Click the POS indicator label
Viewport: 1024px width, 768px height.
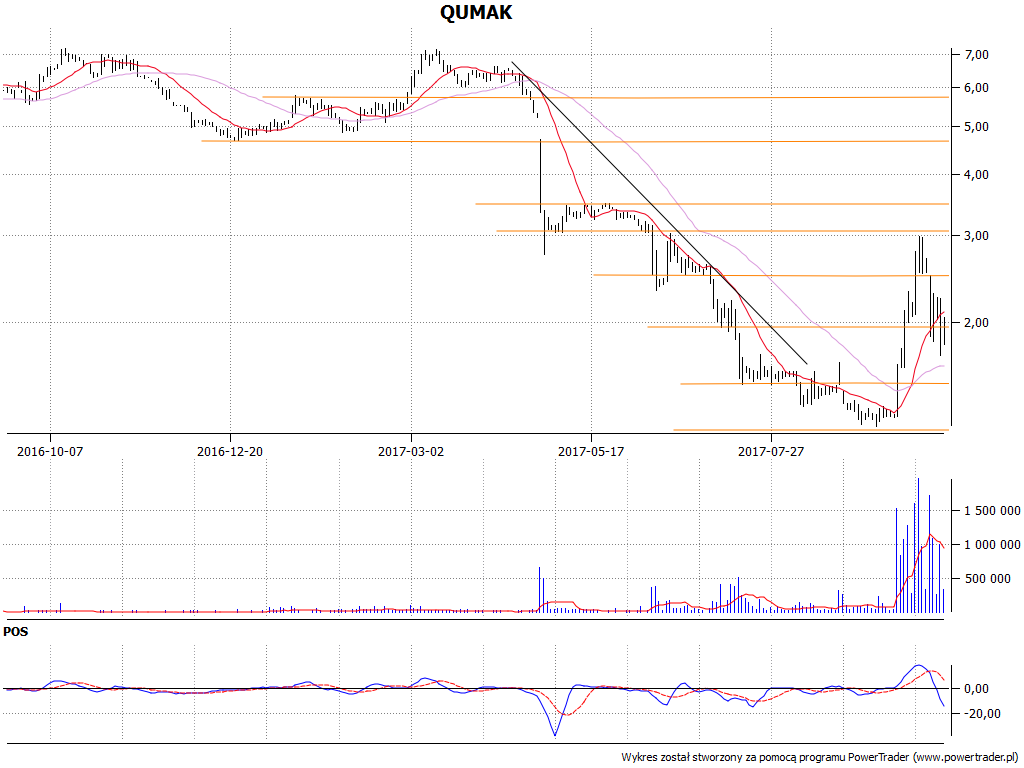pyautogui.click(x=16, y=632)
